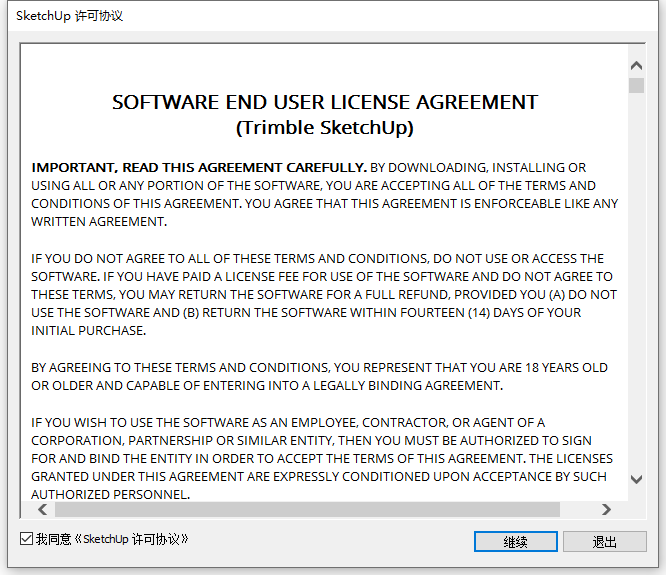Click the horizontal scrollbar right arrow
This screenshot has width=666, height=575.
click(x=606, y=509)
